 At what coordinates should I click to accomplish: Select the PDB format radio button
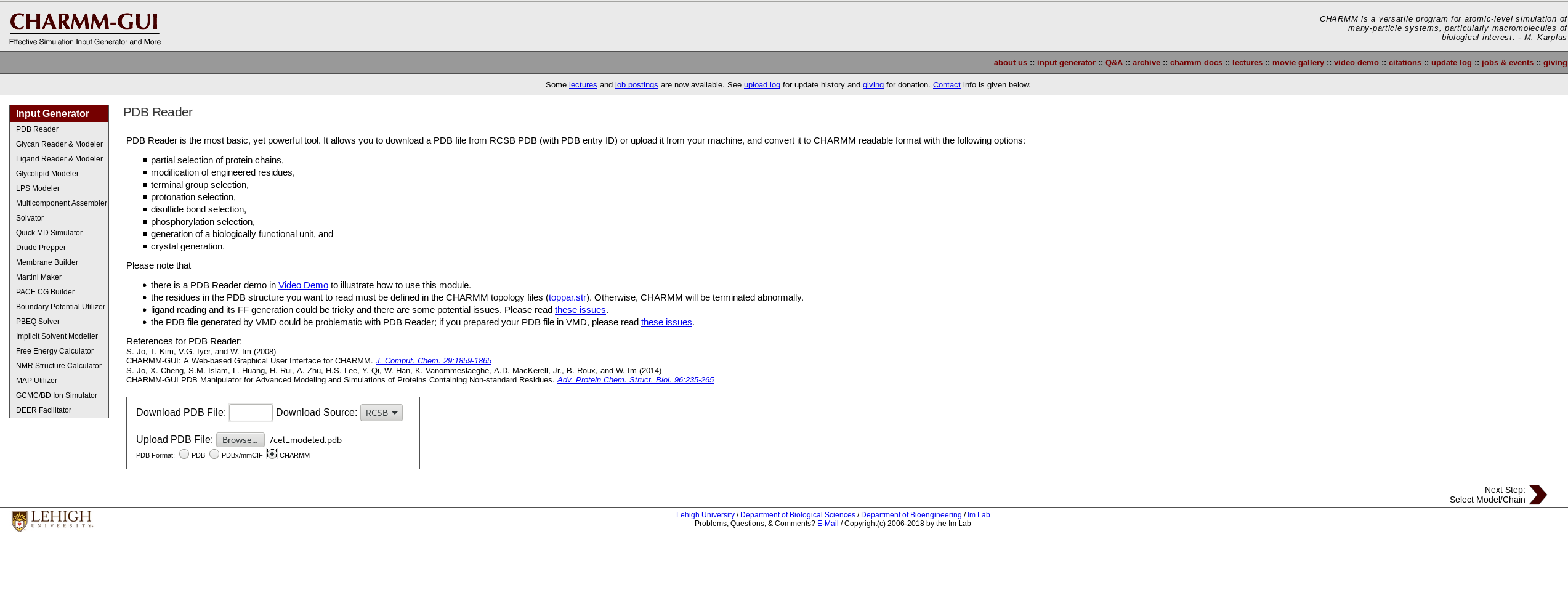click(184, 454)
